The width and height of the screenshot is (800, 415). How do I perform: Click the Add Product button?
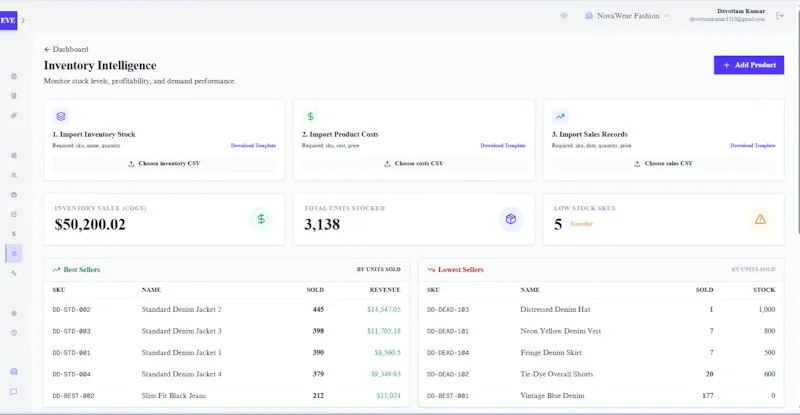pos(748,65)
